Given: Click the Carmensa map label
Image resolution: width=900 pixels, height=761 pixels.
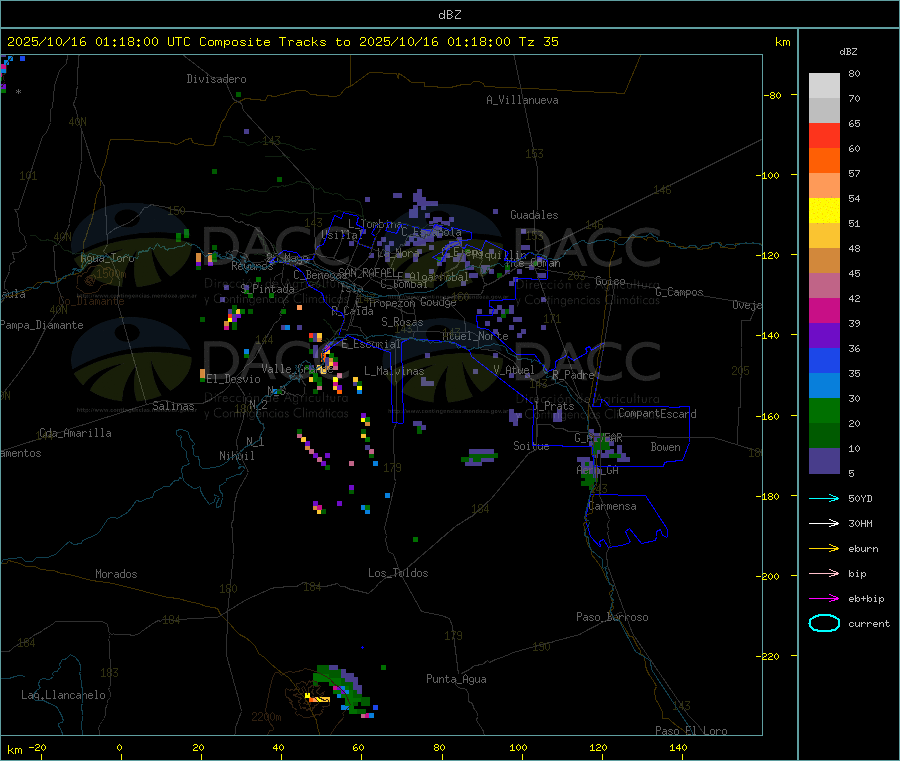Looking at the screenshot, I should pos(612,506).
